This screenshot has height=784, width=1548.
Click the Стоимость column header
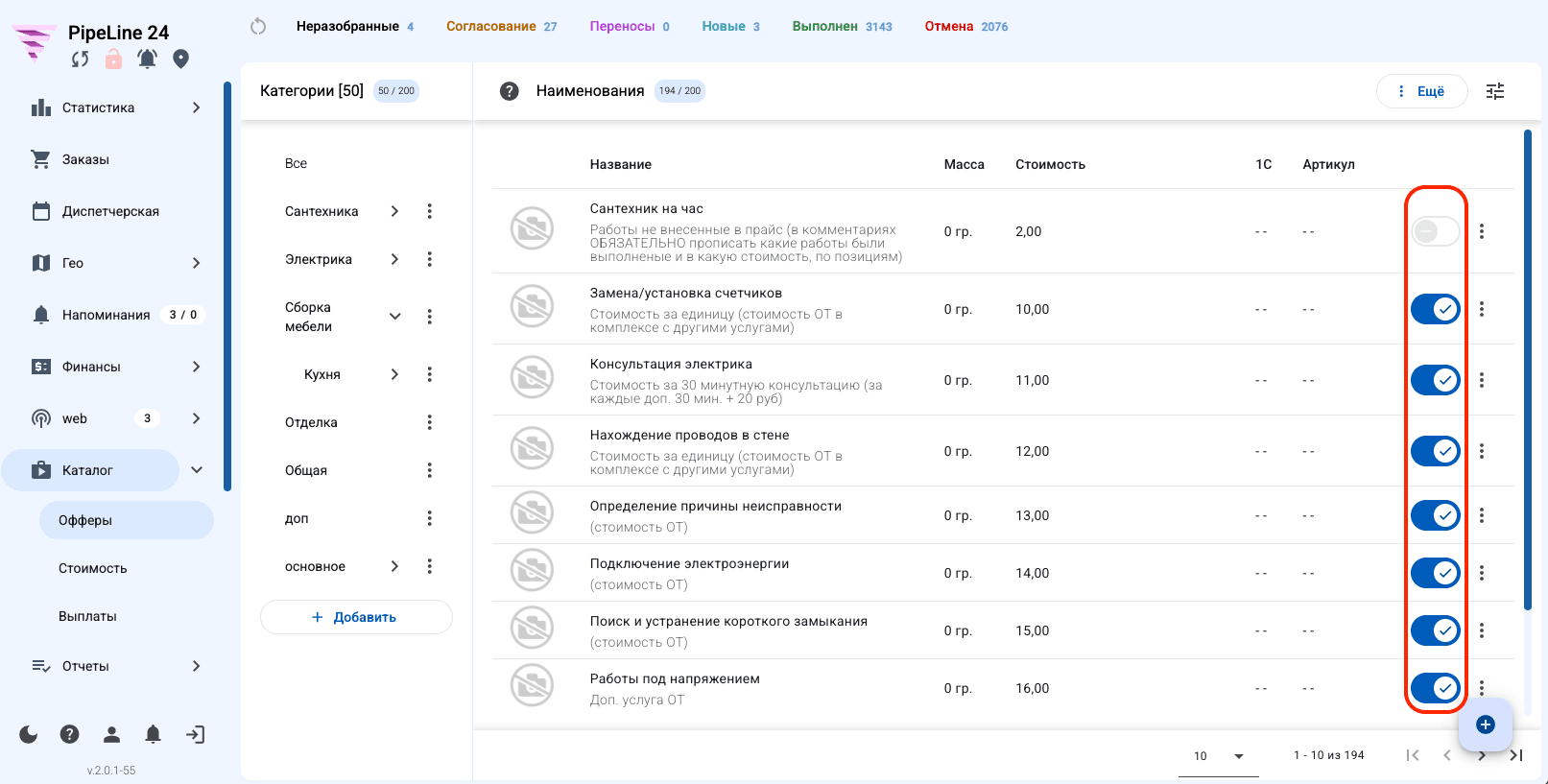[1050, 164]
